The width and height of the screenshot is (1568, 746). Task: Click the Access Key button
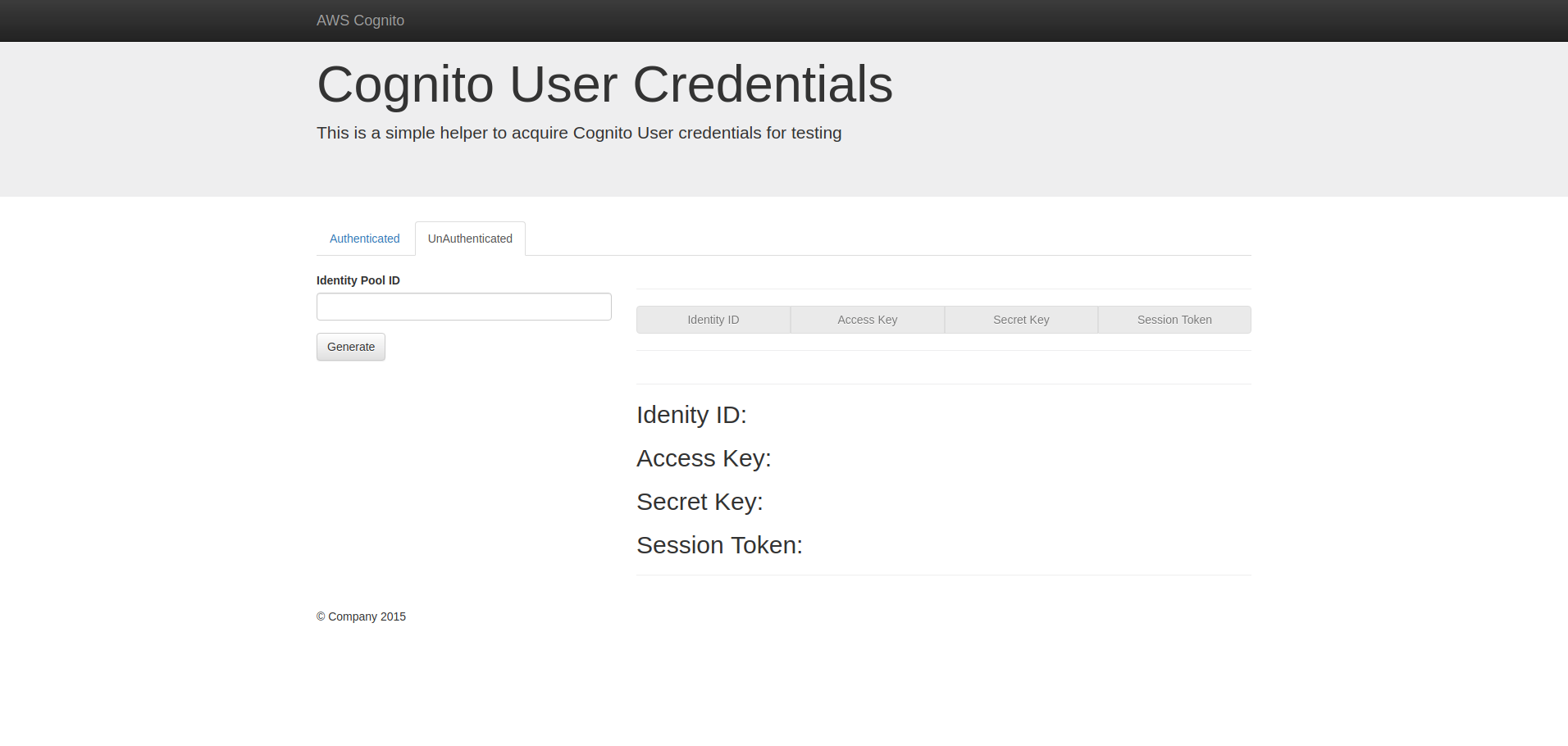pyautogui.click(x=868, y=320)
